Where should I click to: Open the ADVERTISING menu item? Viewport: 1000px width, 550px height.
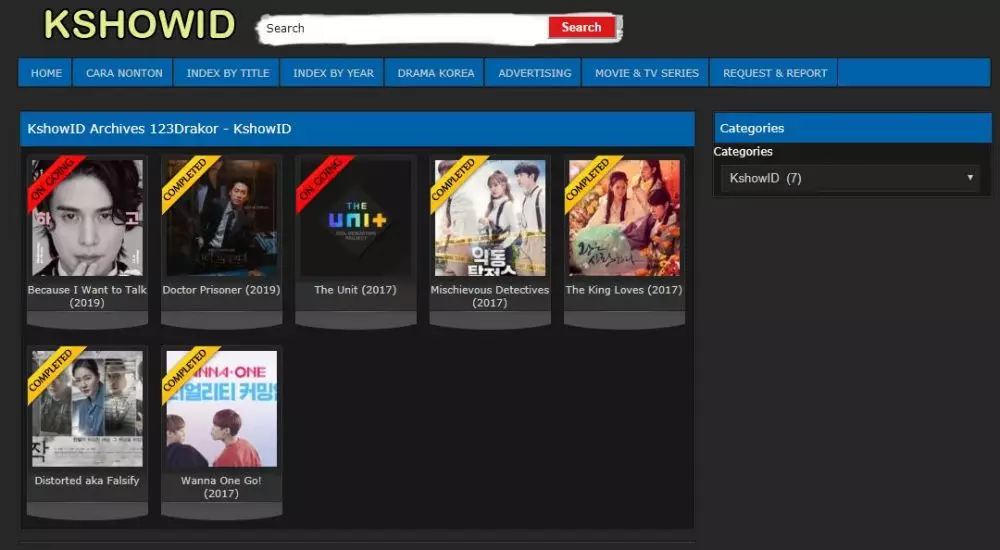534,73
